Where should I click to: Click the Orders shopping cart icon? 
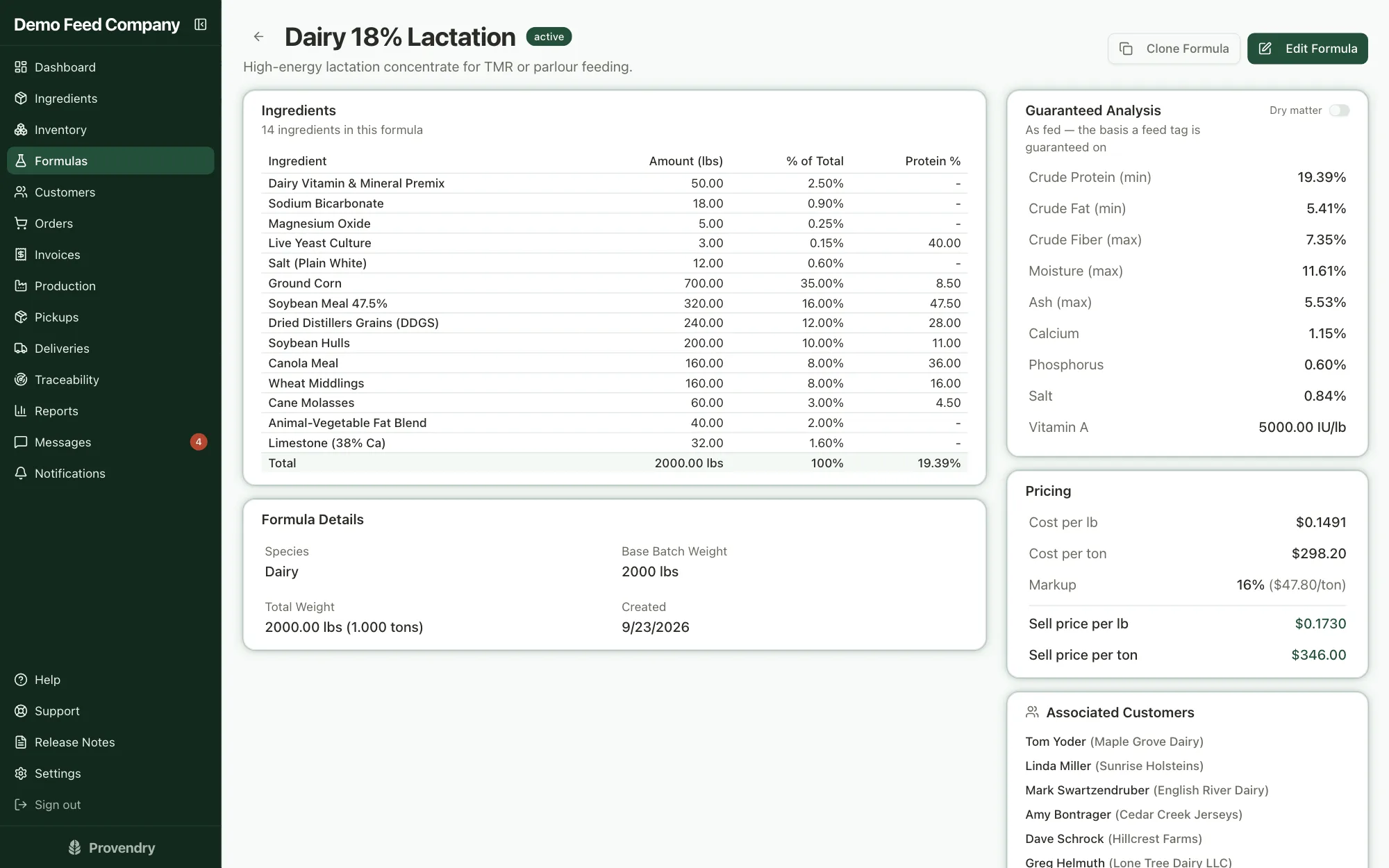click(x=21, y=224)
